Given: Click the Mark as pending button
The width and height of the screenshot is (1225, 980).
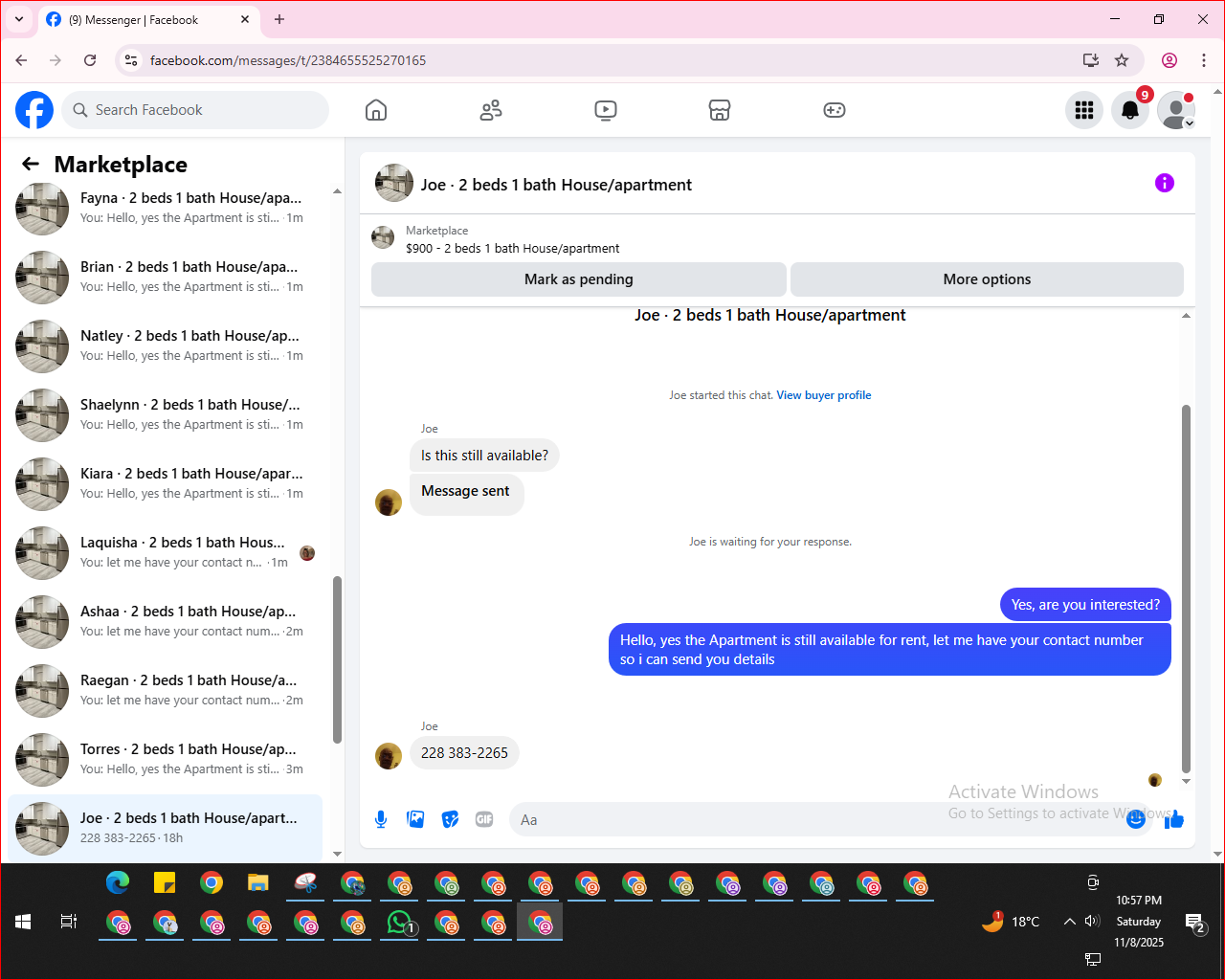Looking at the screenshot, I should 579,279.
